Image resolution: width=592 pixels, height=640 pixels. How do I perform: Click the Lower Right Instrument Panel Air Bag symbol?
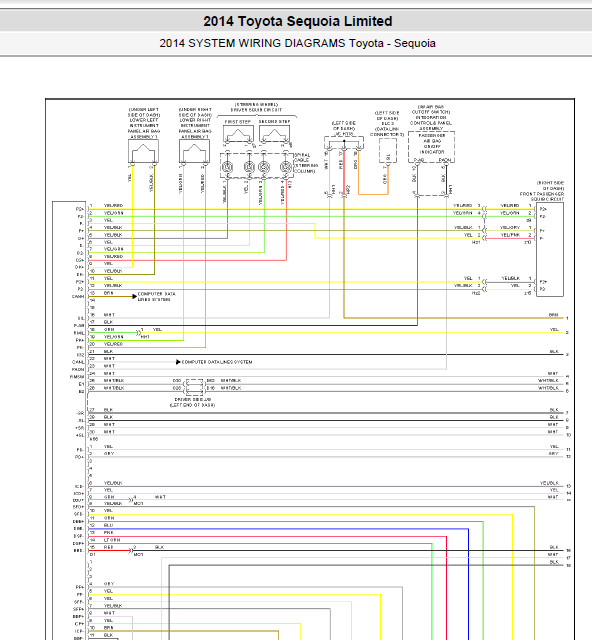click(194, 151)
